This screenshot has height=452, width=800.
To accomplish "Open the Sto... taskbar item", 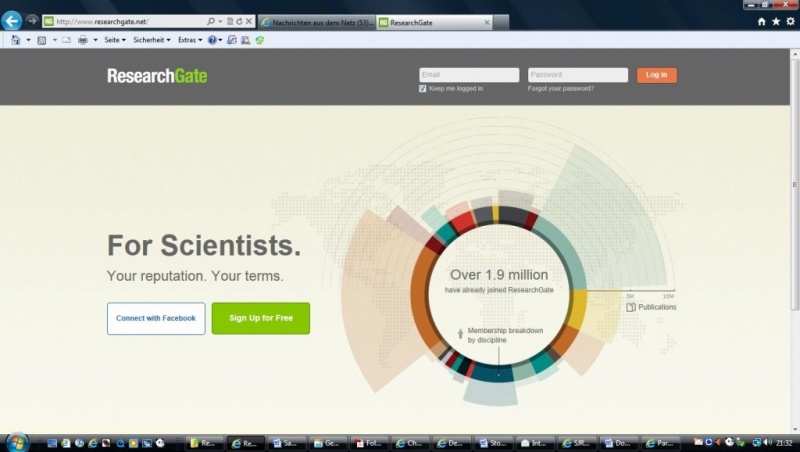I will click(493, 443).
